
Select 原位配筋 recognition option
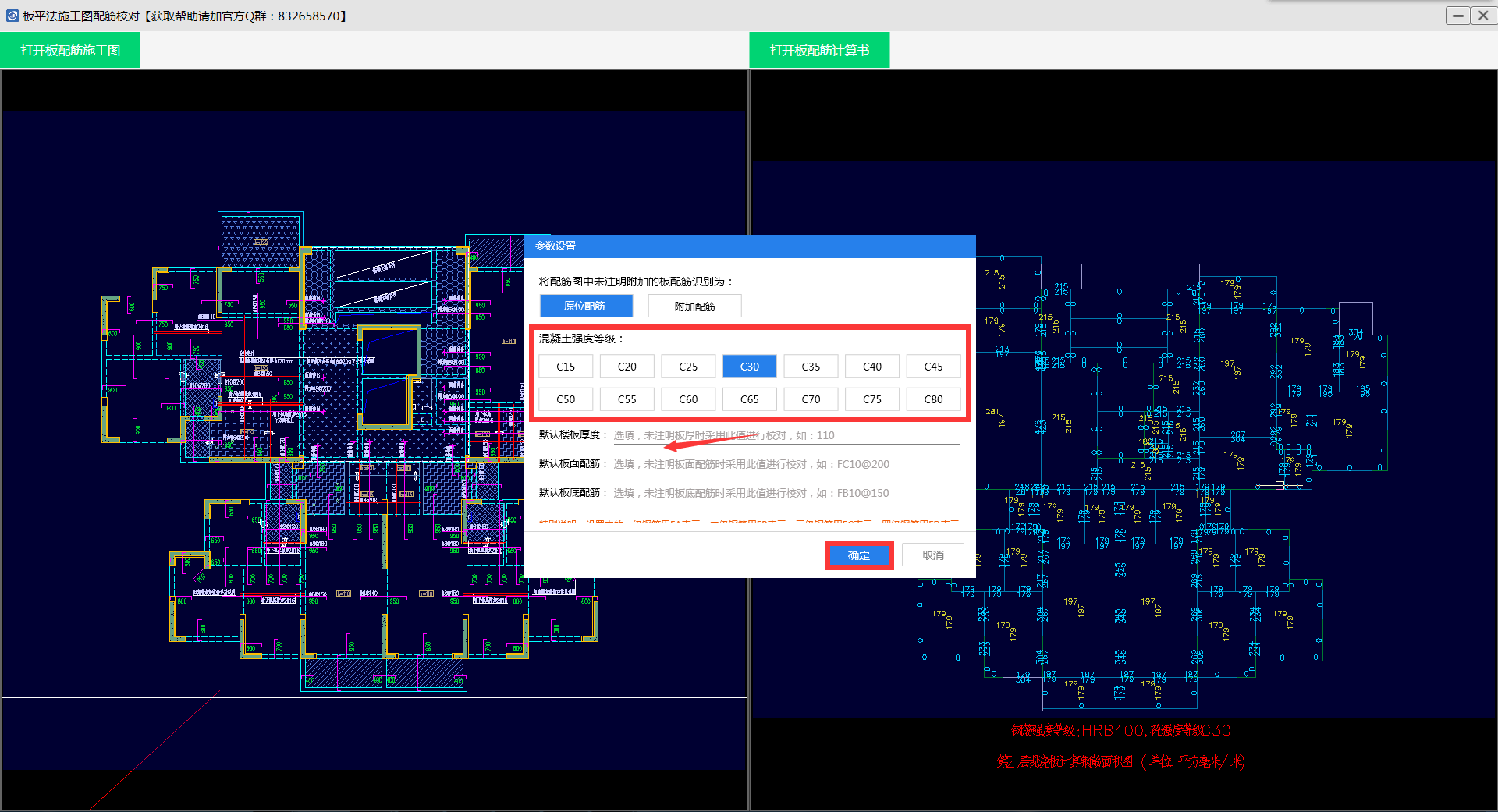[585, 306]
